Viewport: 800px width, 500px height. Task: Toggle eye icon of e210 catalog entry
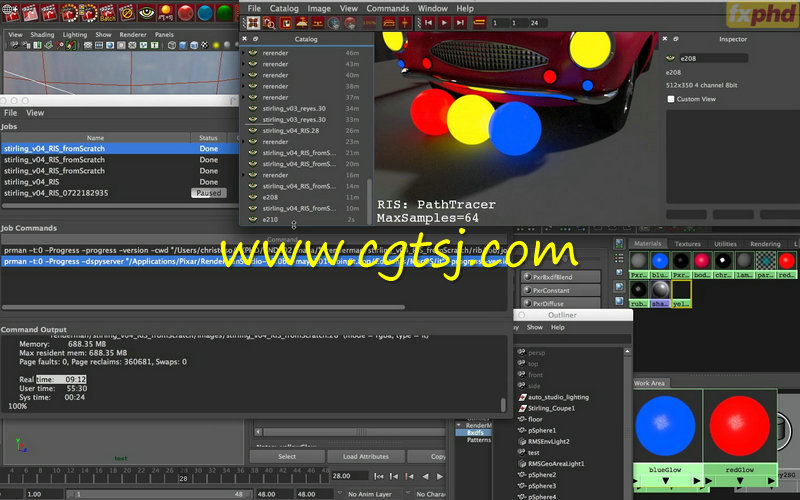point(253,219)
